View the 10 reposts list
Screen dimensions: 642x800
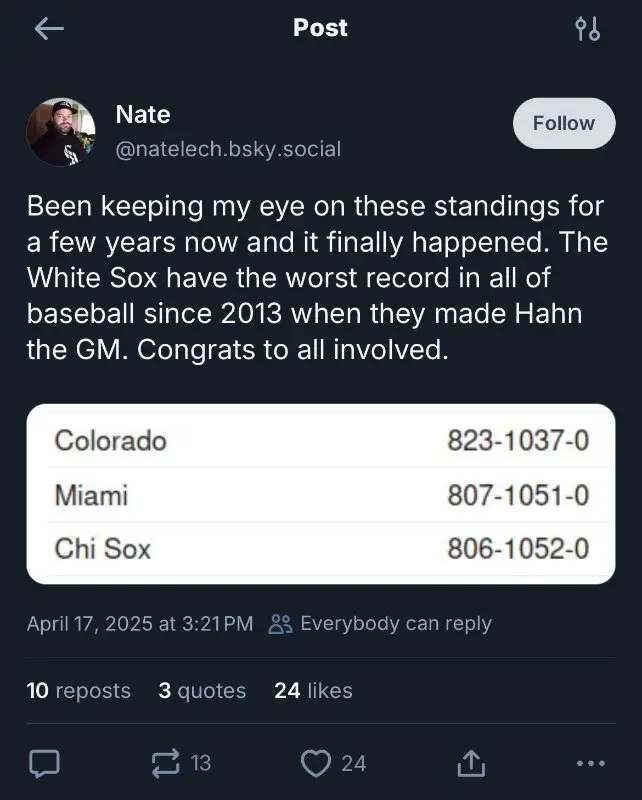point(78,690)
